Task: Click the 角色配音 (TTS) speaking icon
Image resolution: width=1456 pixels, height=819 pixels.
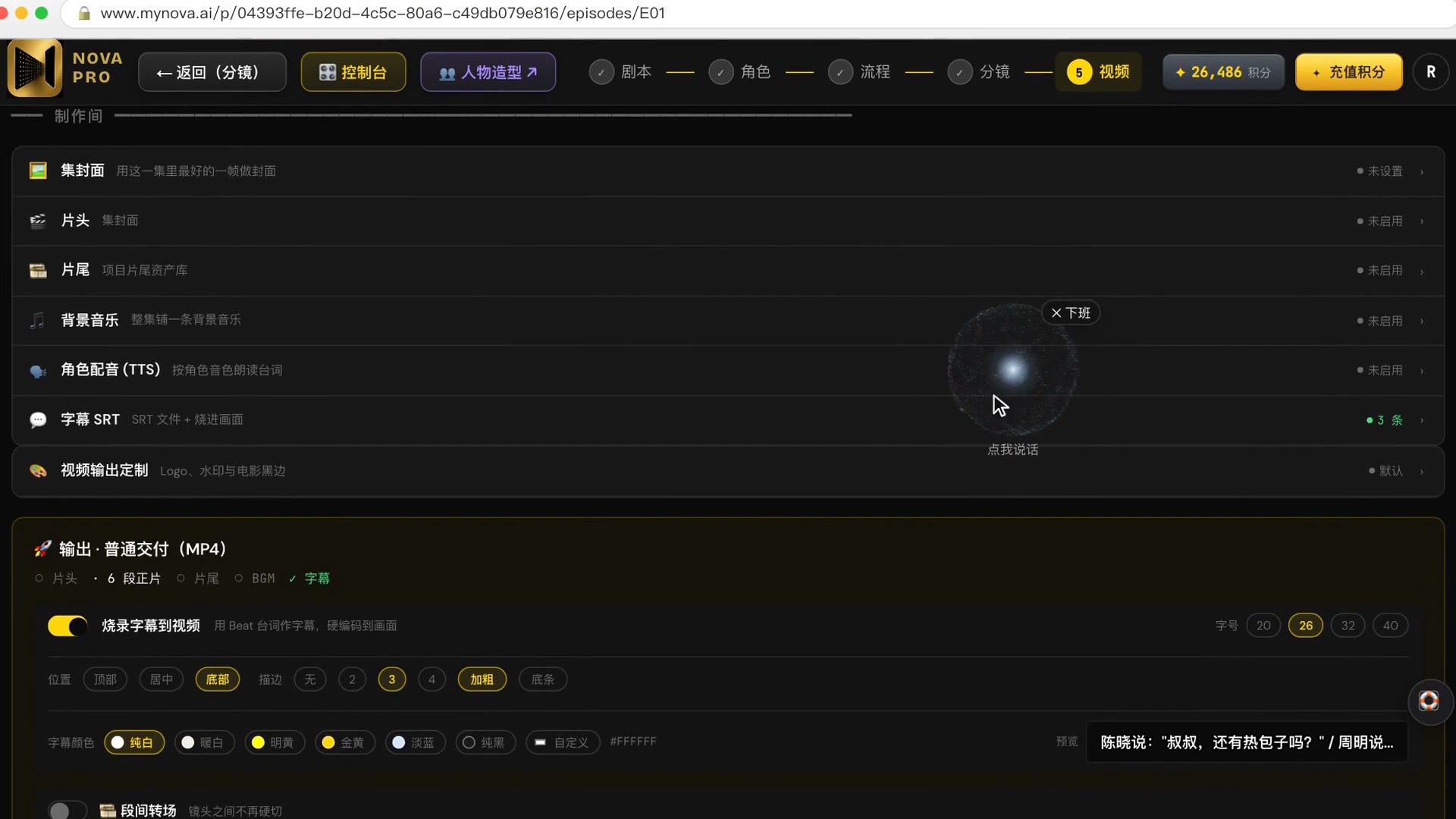Action: pyautogui.click(x=38, y=371)
